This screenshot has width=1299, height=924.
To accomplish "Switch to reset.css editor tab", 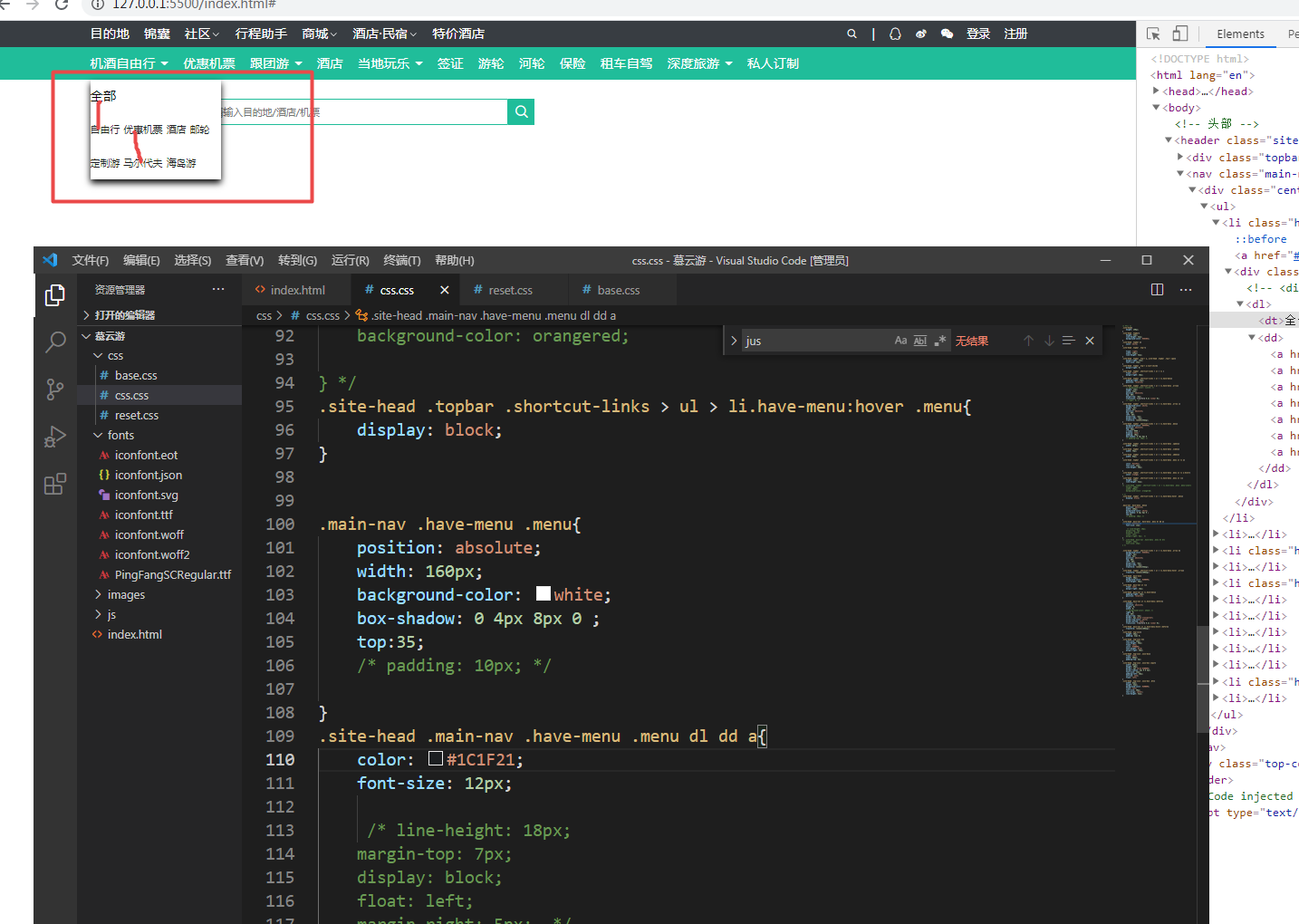I will point(513,290).
